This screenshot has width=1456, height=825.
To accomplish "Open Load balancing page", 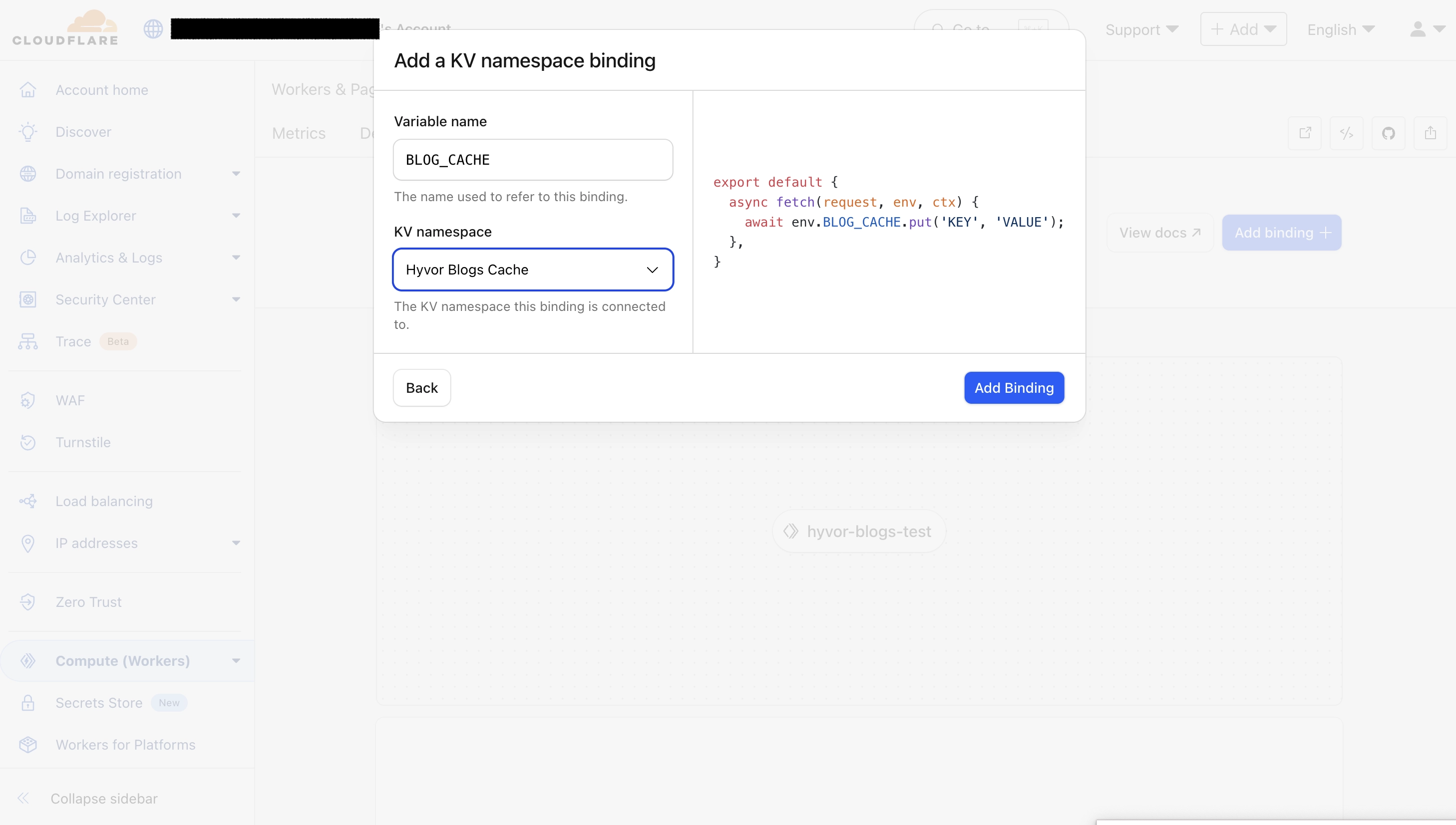I will tap(104, 502).
